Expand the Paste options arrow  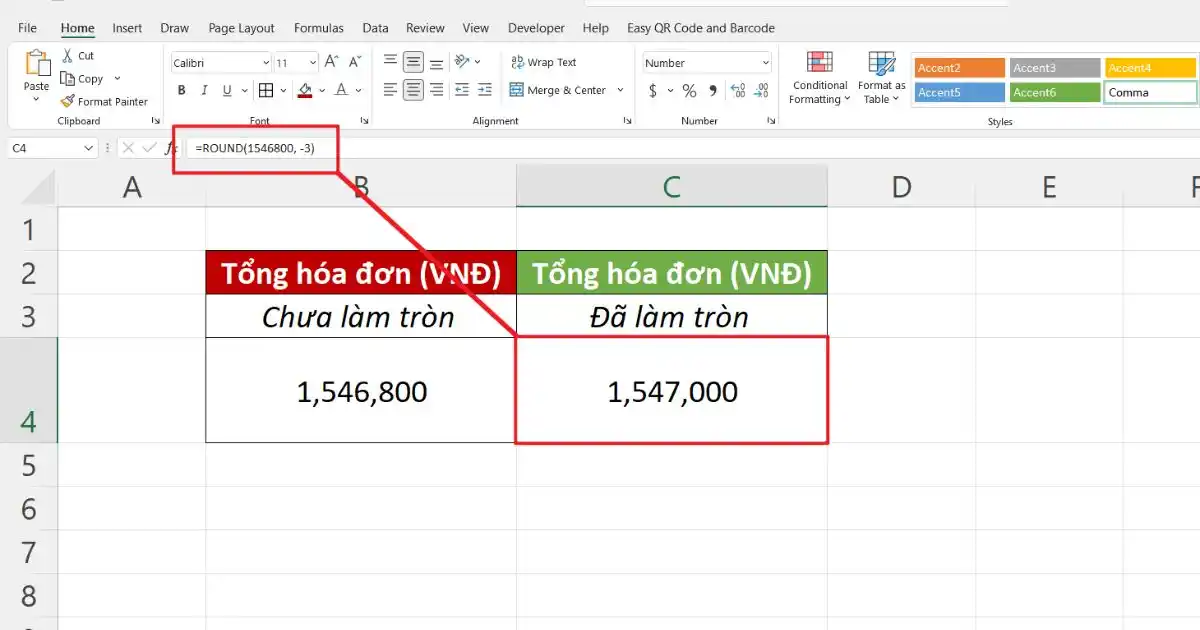[x=37, y=101]
